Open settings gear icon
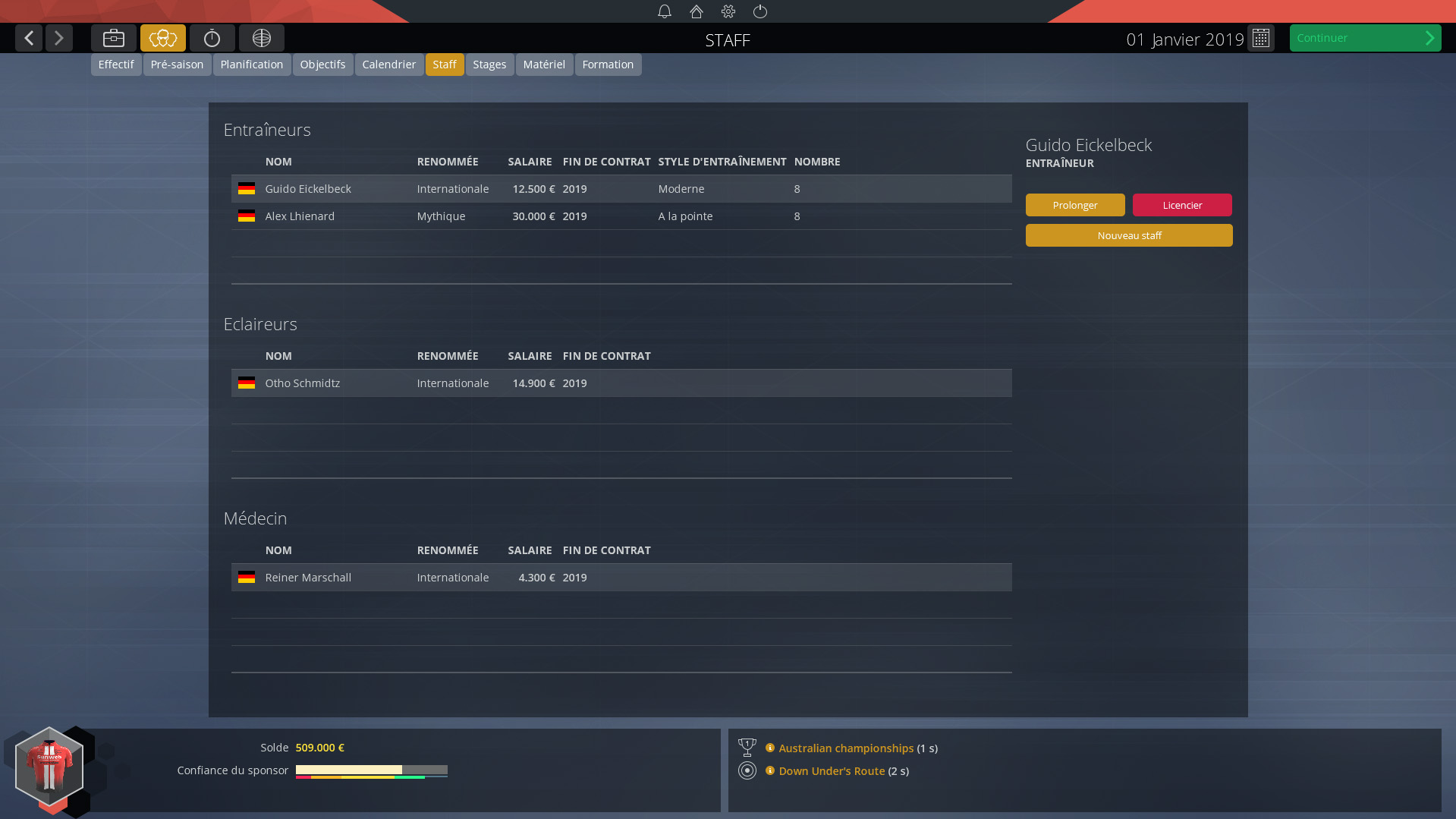The width and height of the screenshot is (1456, 819). pyautogui.click(x=728, y=11)
